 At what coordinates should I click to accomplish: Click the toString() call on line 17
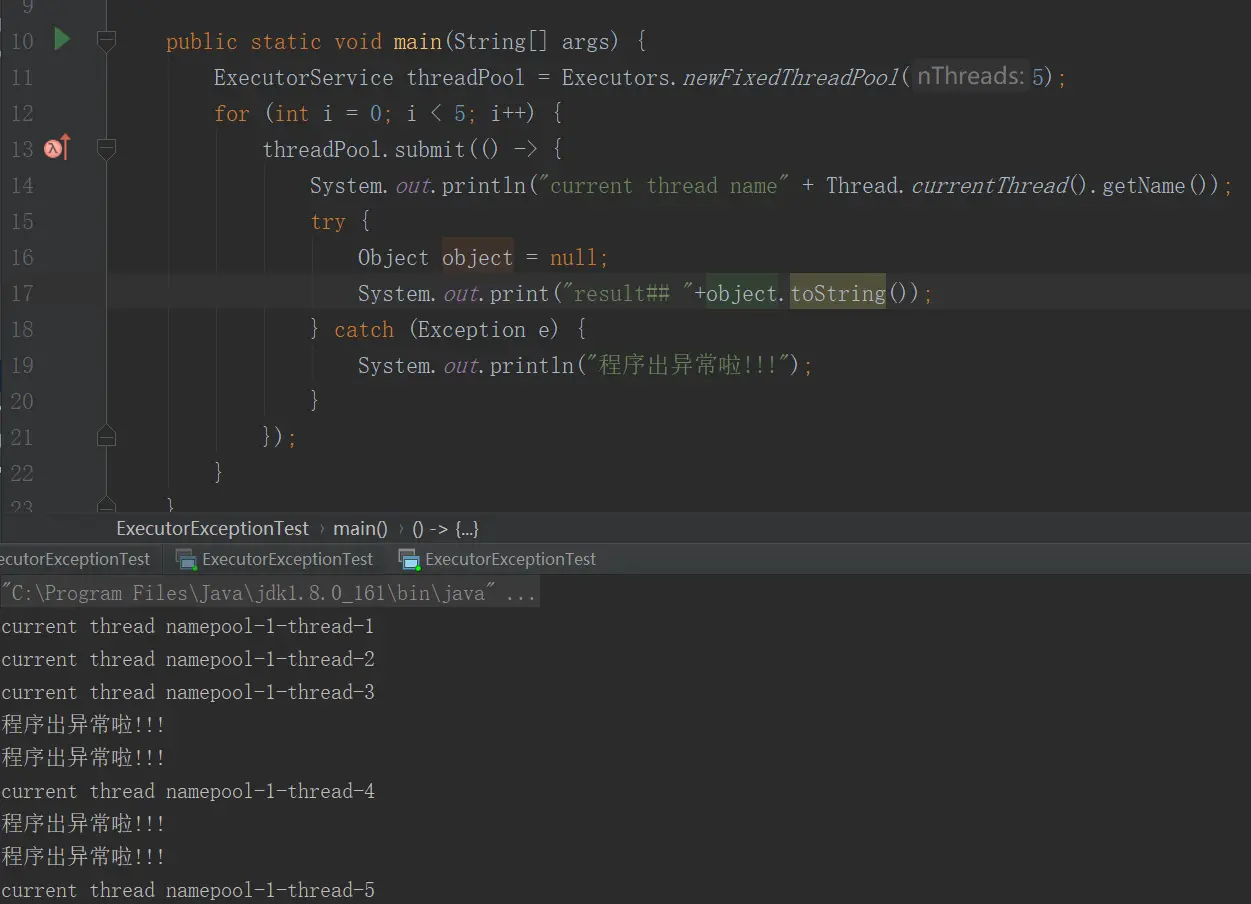(838, 293)
